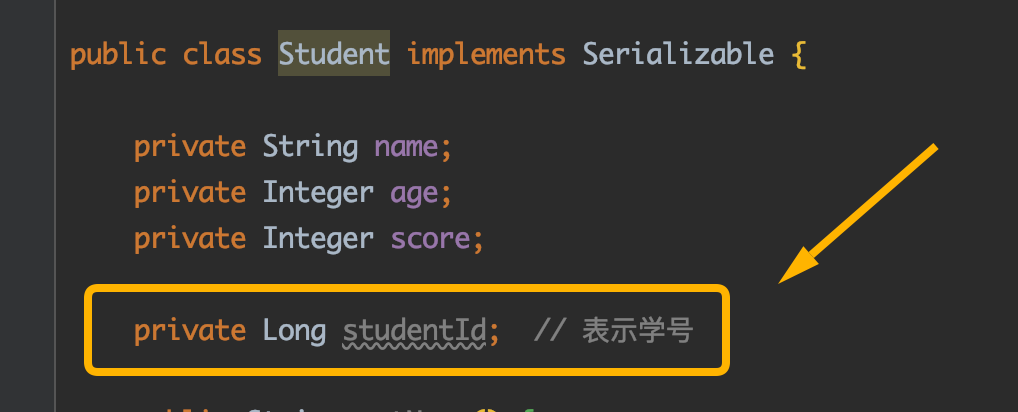
Task: Click the Integer type before score
Action: [x=318, y=239]
